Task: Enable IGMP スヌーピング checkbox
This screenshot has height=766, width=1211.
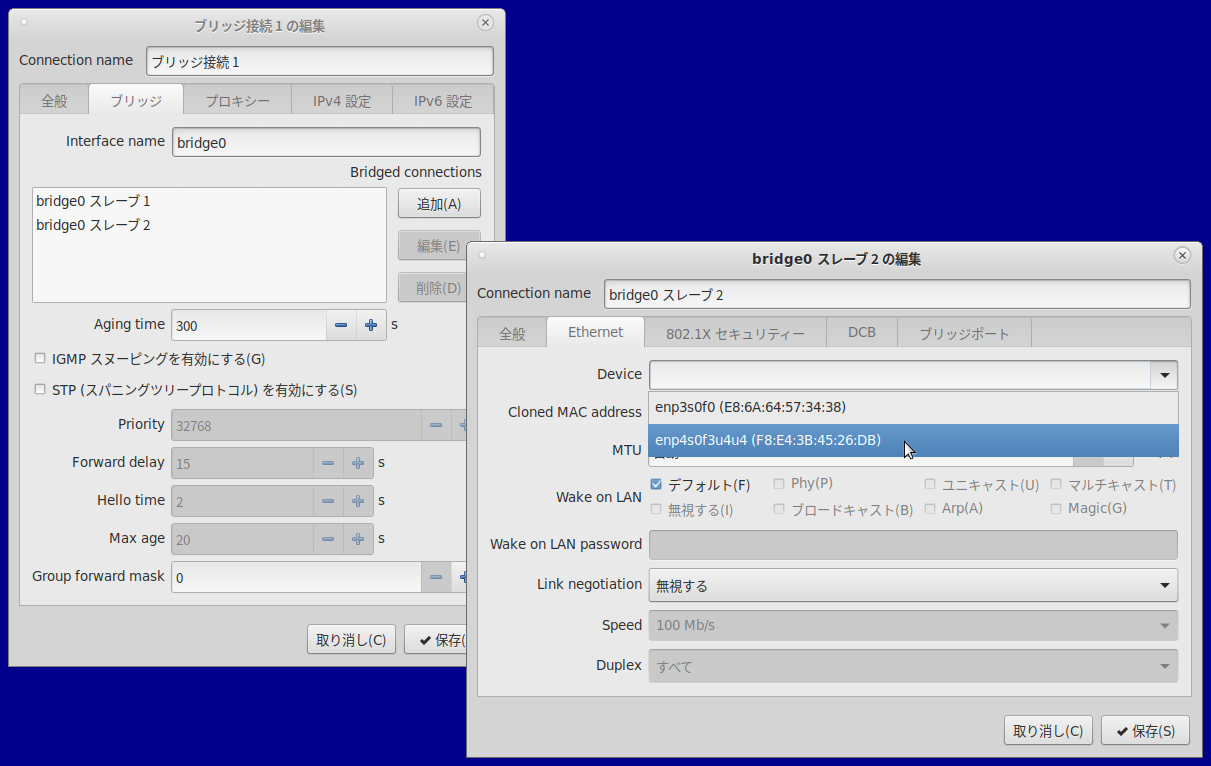Action: pos(40,358)
